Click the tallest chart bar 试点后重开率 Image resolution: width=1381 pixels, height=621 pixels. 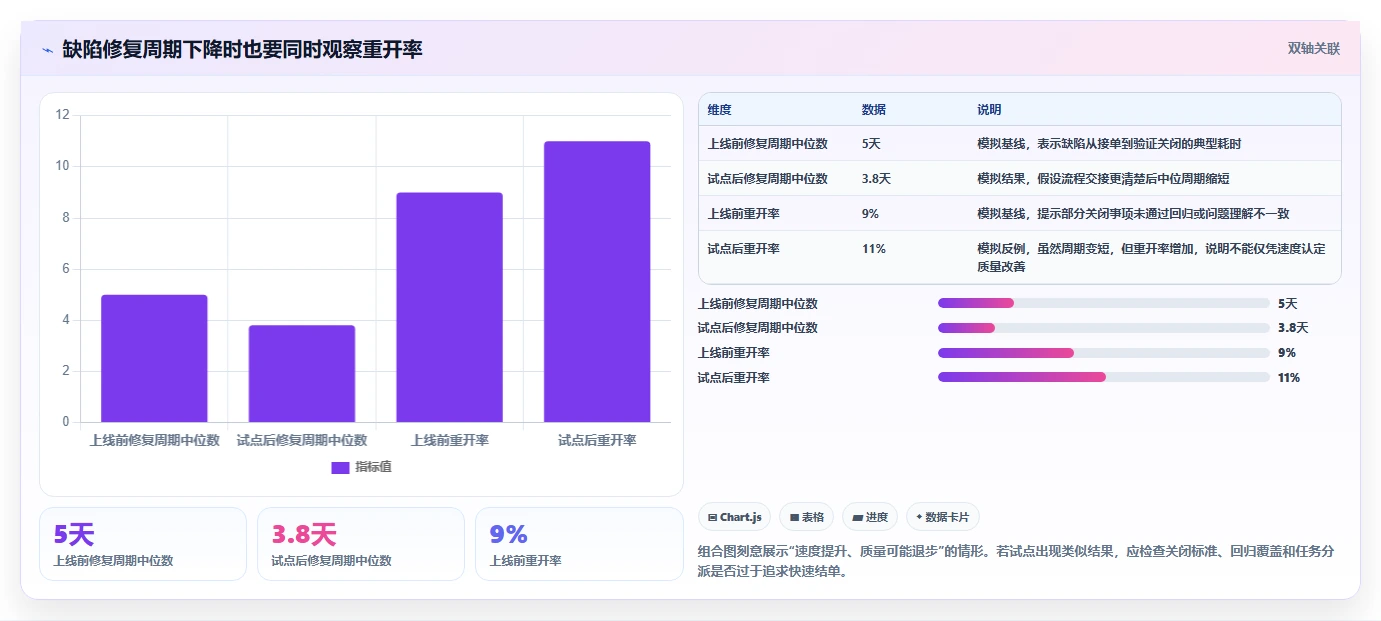(x=597, y=282)
